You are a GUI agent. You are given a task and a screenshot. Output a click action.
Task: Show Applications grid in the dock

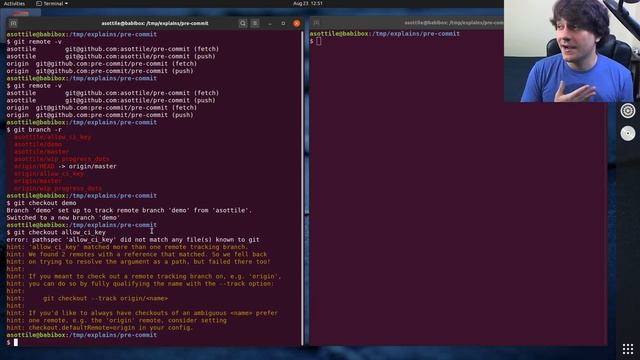pyautogui.click(x=628, y=349)
